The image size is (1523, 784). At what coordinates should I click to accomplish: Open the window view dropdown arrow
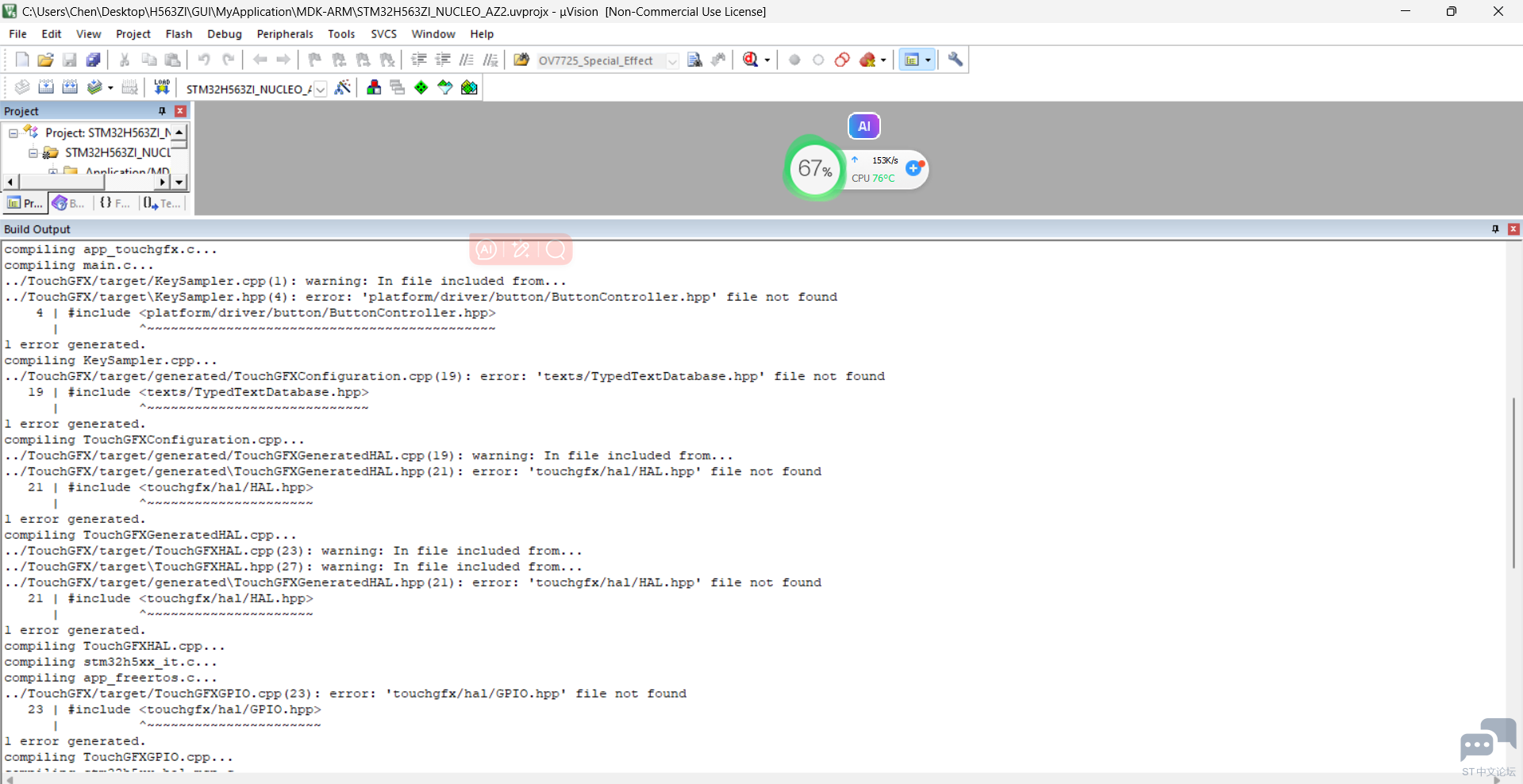(x=928, y=60)
